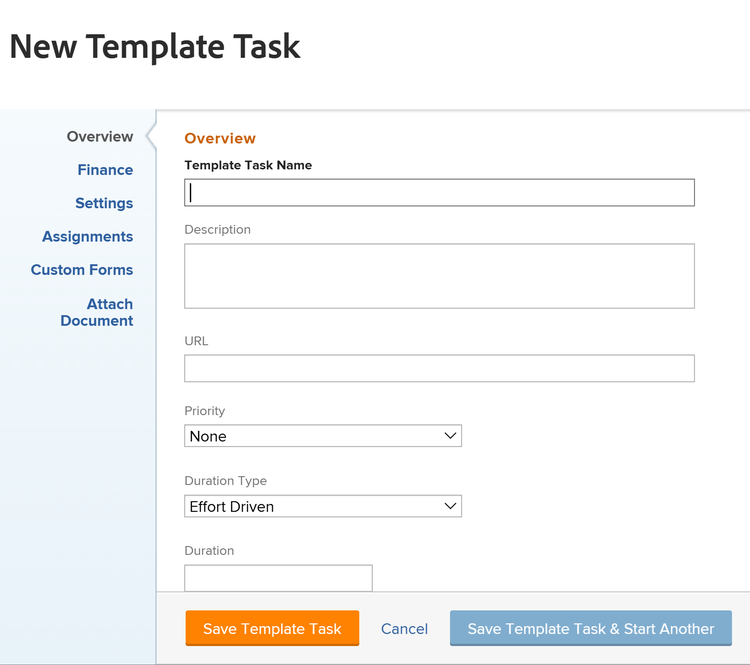
Task: Click the URL input box
Action: pos(439,368)
